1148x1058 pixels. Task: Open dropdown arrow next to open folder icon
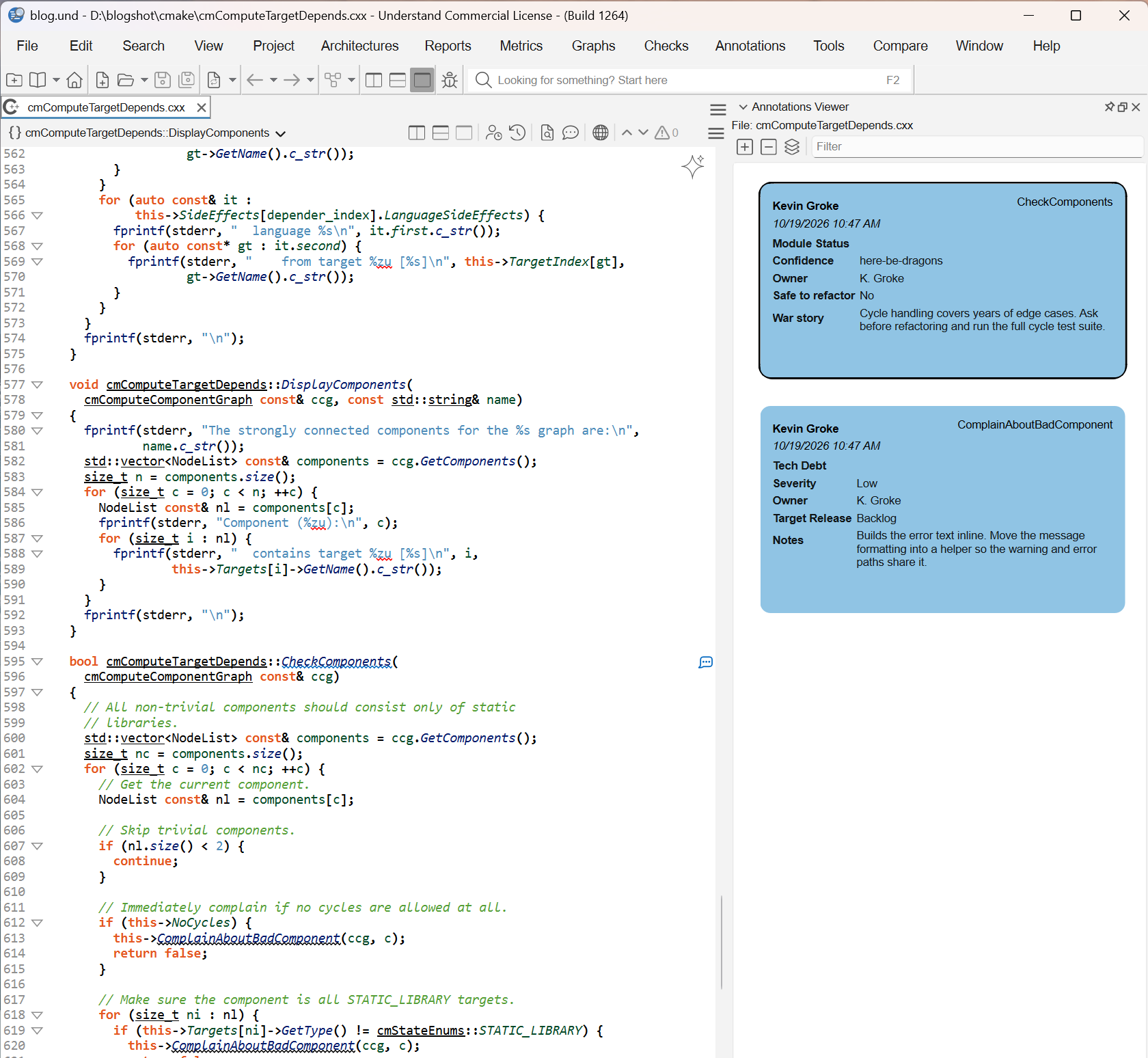[x=144, y=80]
